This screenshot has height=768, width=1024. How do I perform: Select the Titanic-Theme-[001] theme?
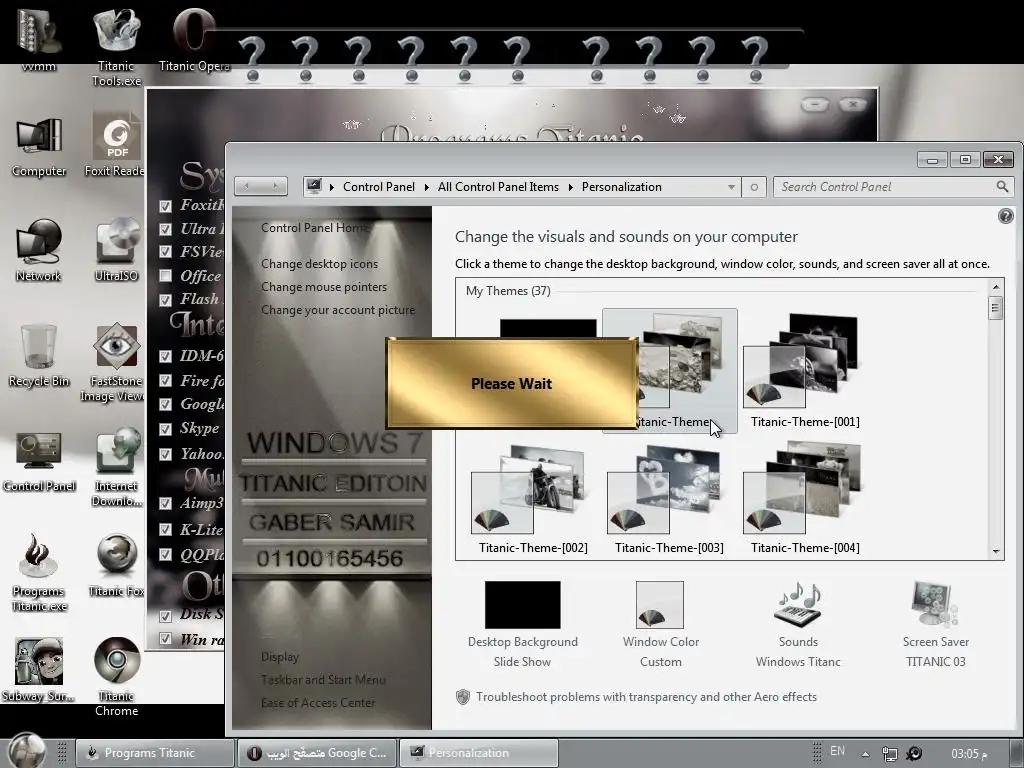(x=805, y=370)
